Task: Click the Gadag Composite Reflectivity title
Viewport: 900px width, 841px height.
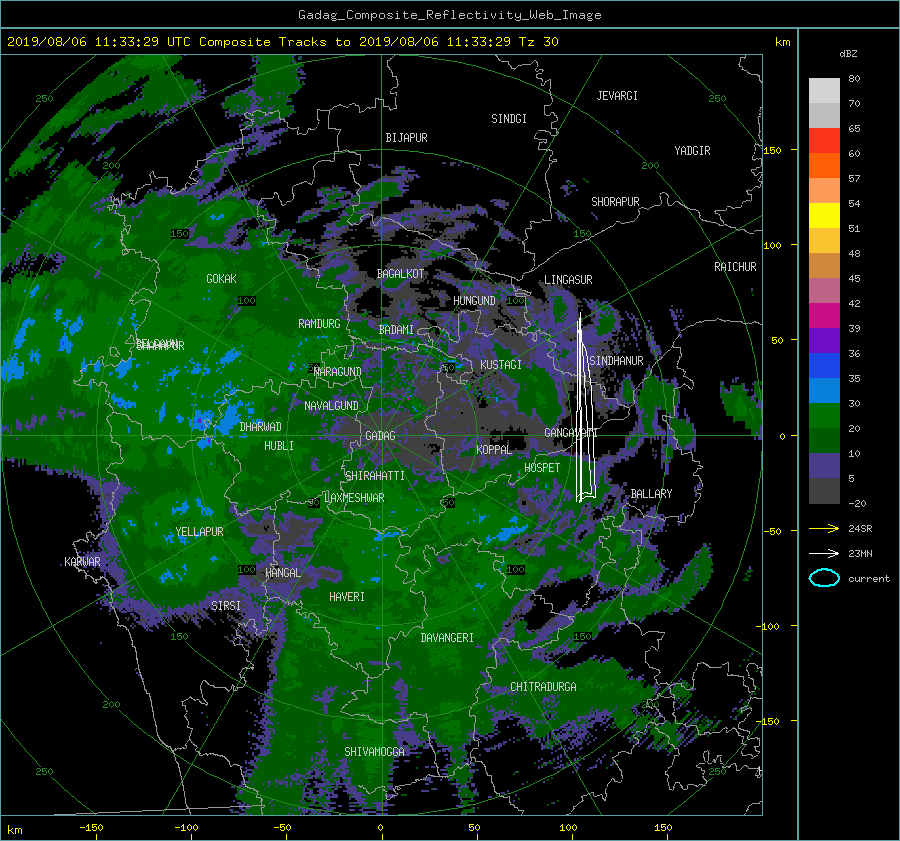Action: pos(449,15)
